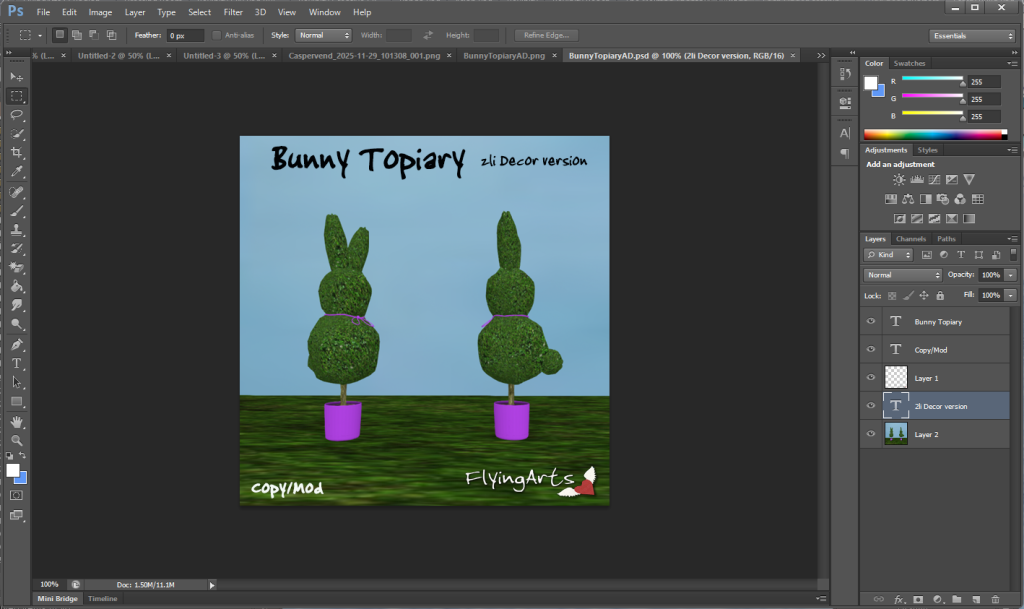Open the Filter menu
The height and width of the screenshot is (609, 1024).
233,12
